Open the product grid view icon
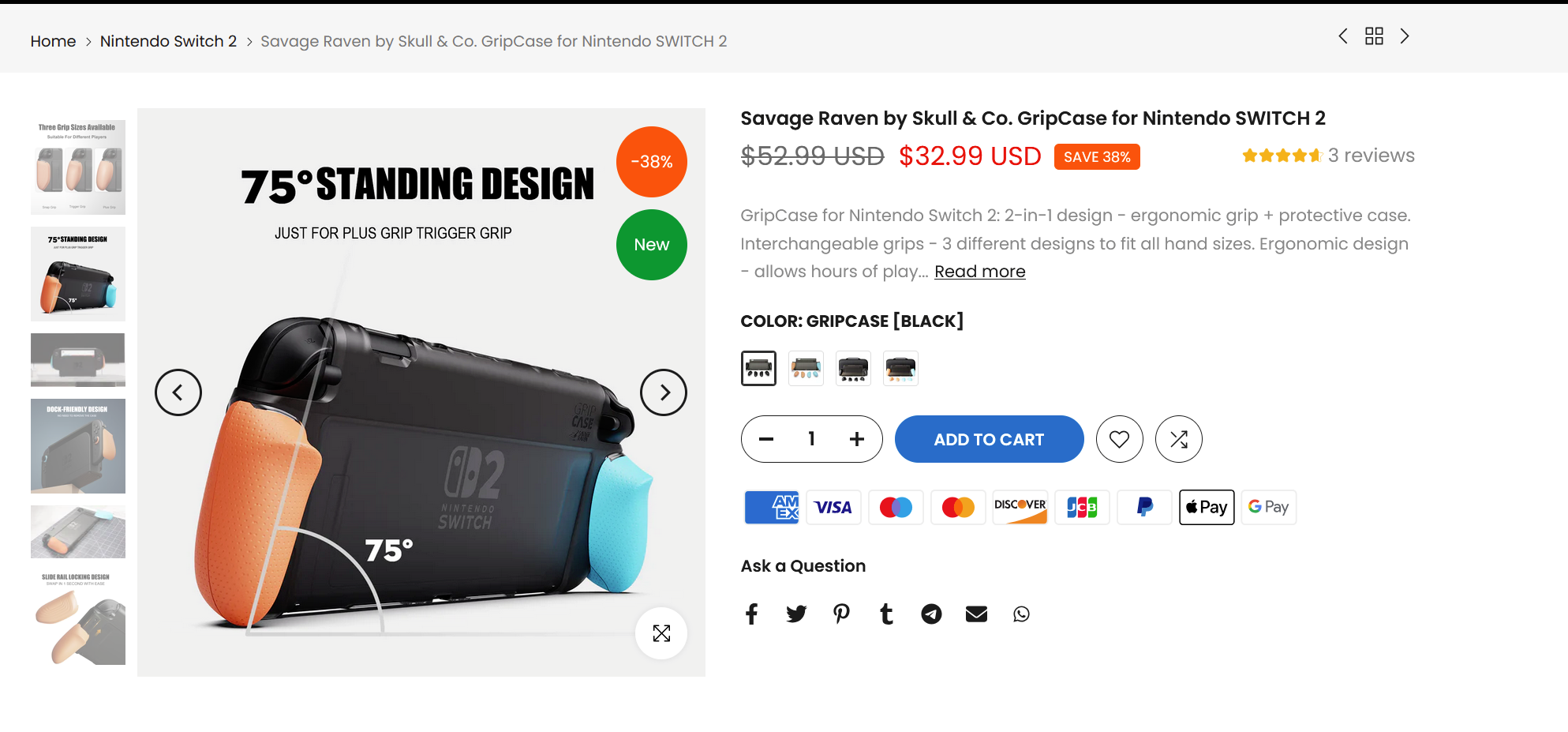The height and width of the screenshot is (732, 1568). point(1374,36)
